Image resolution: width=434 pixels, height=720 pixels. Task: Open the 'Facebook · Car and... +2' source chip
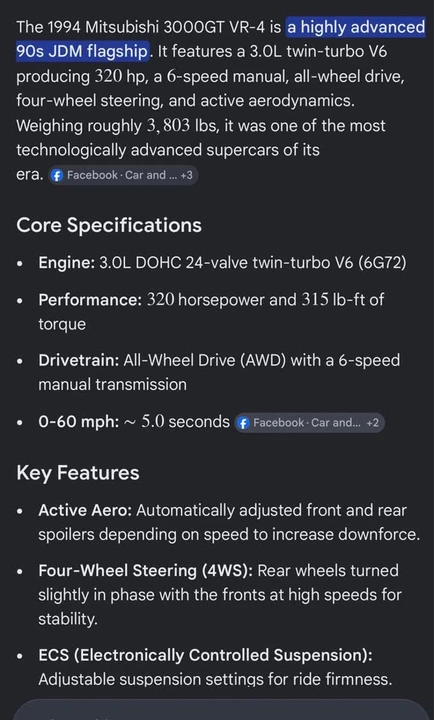coord(310,422)
